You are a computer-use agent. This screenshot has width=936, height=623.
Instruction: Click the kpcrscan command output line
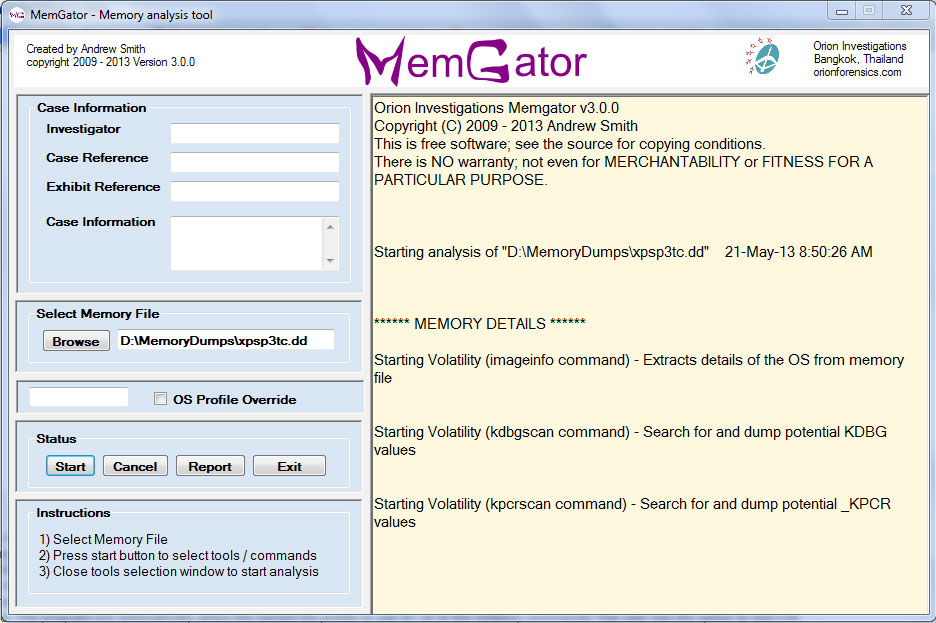pyautogui.click(x=632, y=513)
